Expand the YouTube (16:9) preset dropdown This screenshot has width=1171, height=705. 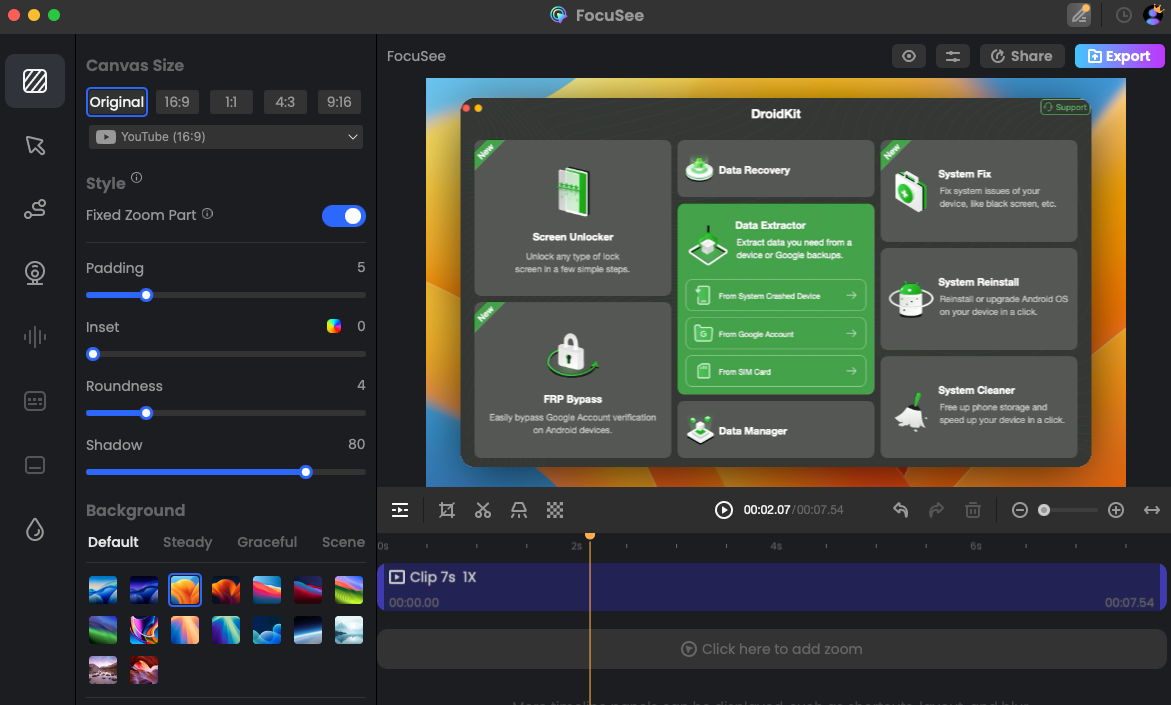pyautogui.click(x=226, y=137)
